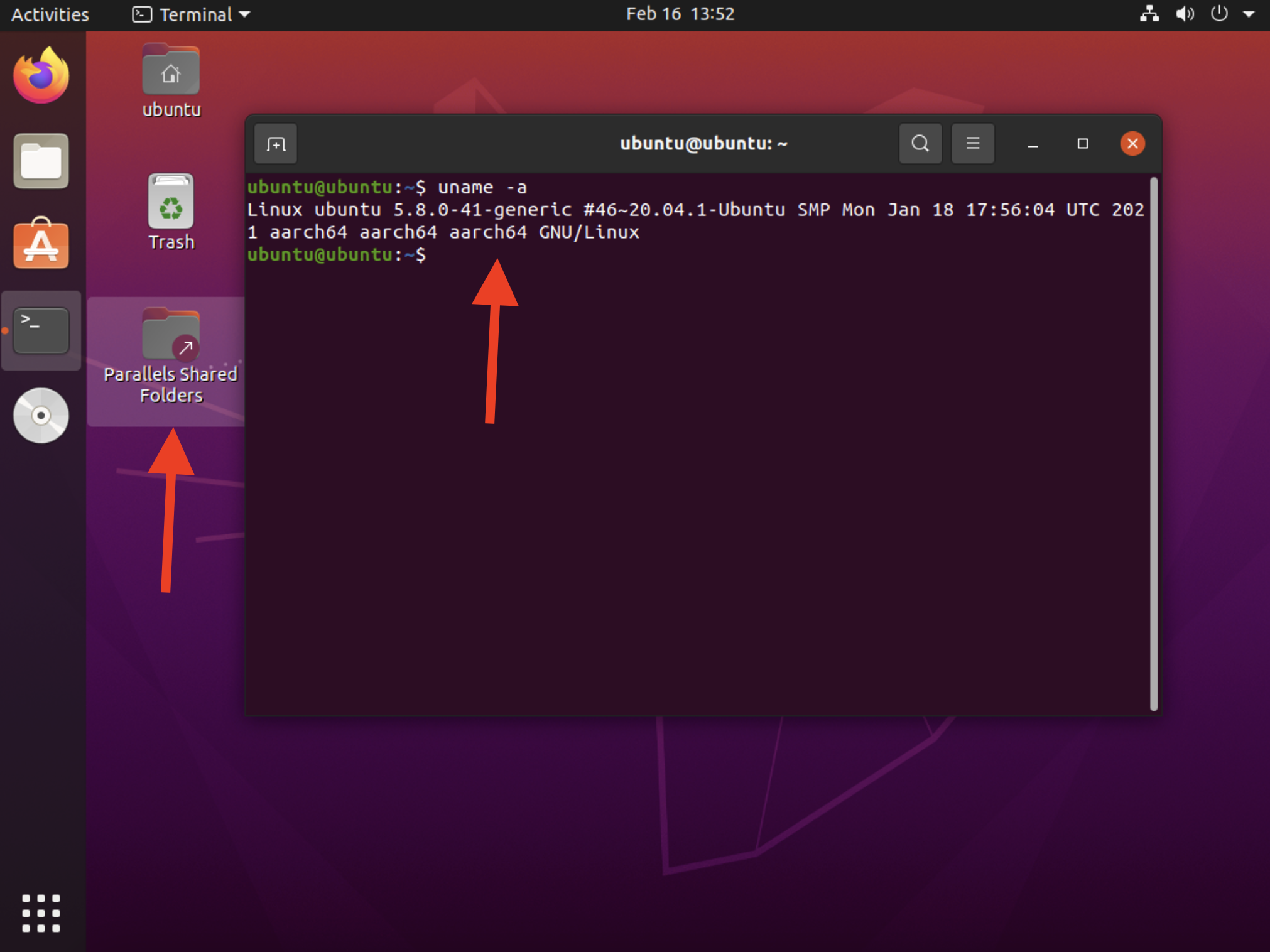Open the Files app in the dock
This screenshot has width=1270, height=952.
pyautogui.click(x=41, y=161)
